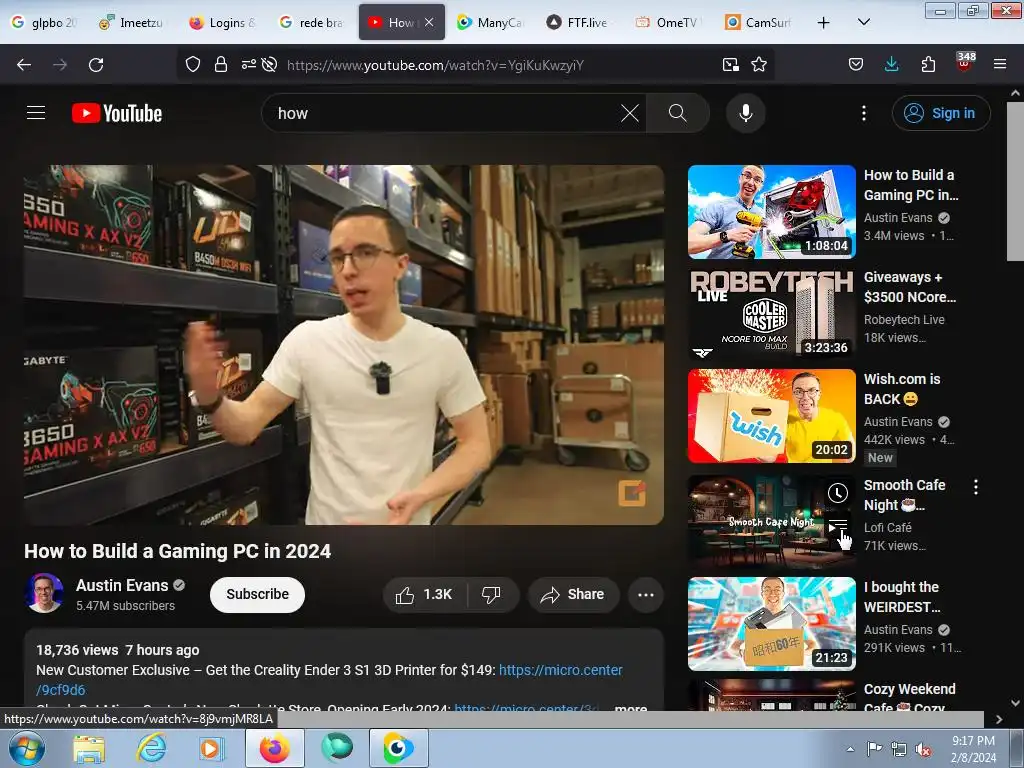Open Firefox downloads panel
Screen dimensions: 1024x768
[x=891, y=64]
